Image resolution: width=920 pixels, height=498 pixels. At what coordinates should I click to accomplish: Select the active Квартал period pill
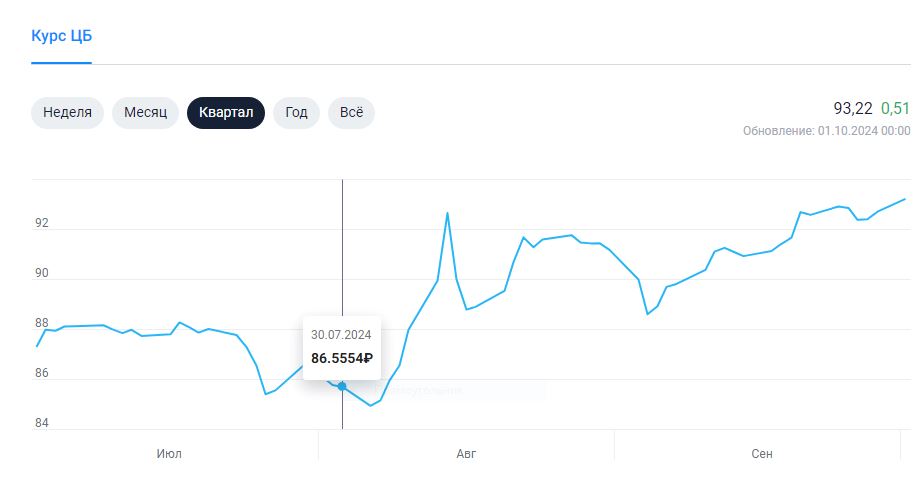pyautogui.click(x=226, y=113)
